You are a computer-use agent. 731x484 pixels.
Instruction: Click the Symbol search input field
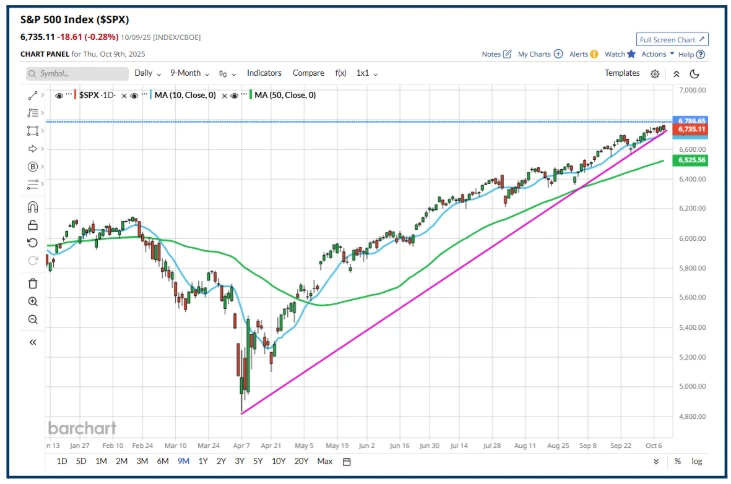point(75,73)
